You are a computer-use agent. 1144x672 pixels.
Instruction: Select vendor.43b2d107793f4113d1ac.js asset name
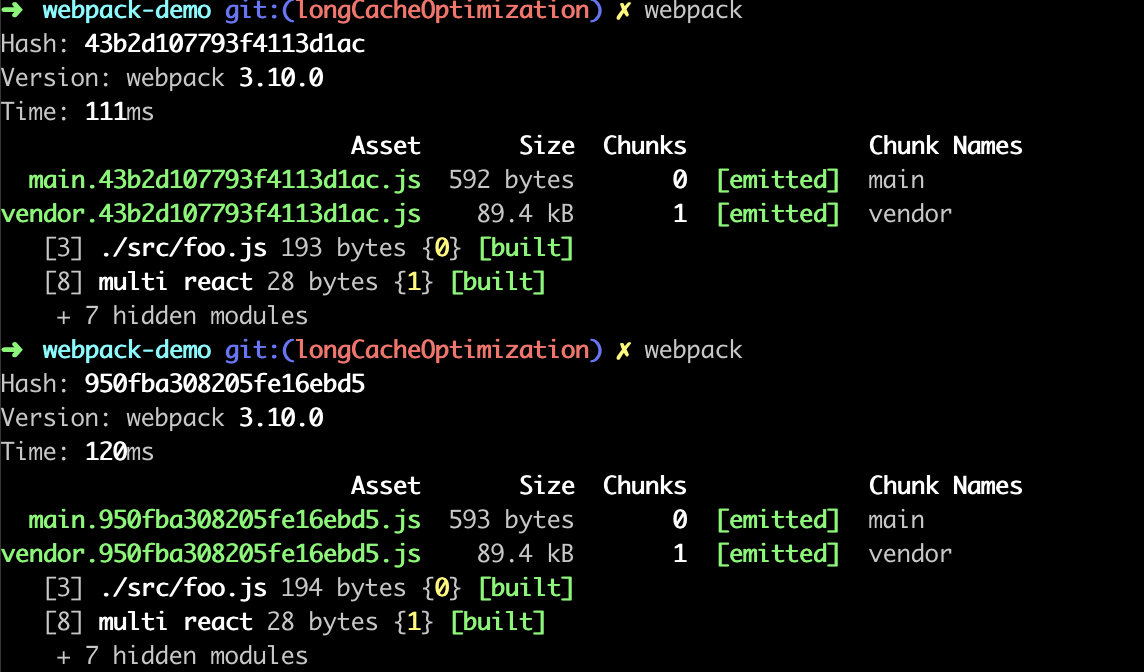point(211,214)
